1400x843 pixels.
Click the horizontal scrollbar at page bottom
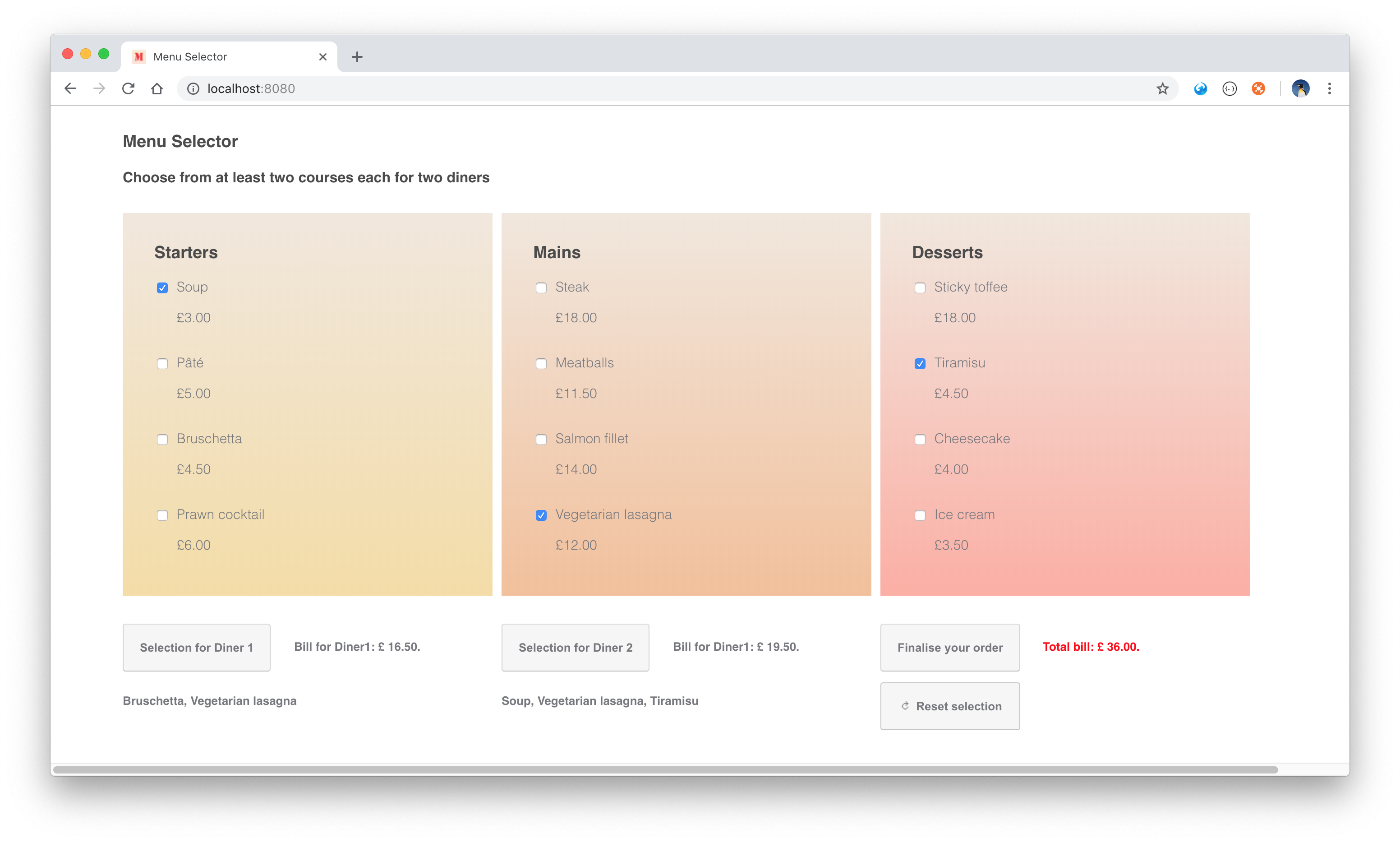pos(664,770)
